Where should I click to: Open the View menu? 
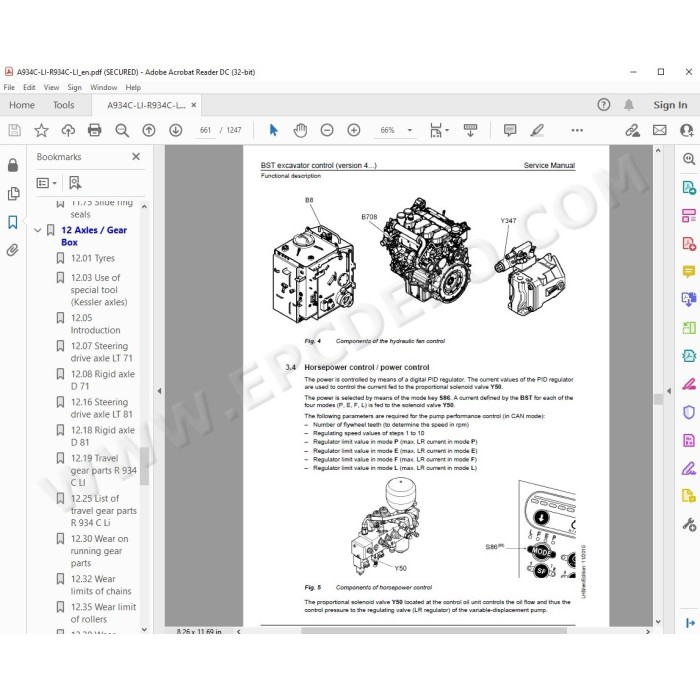click(51, 87)
